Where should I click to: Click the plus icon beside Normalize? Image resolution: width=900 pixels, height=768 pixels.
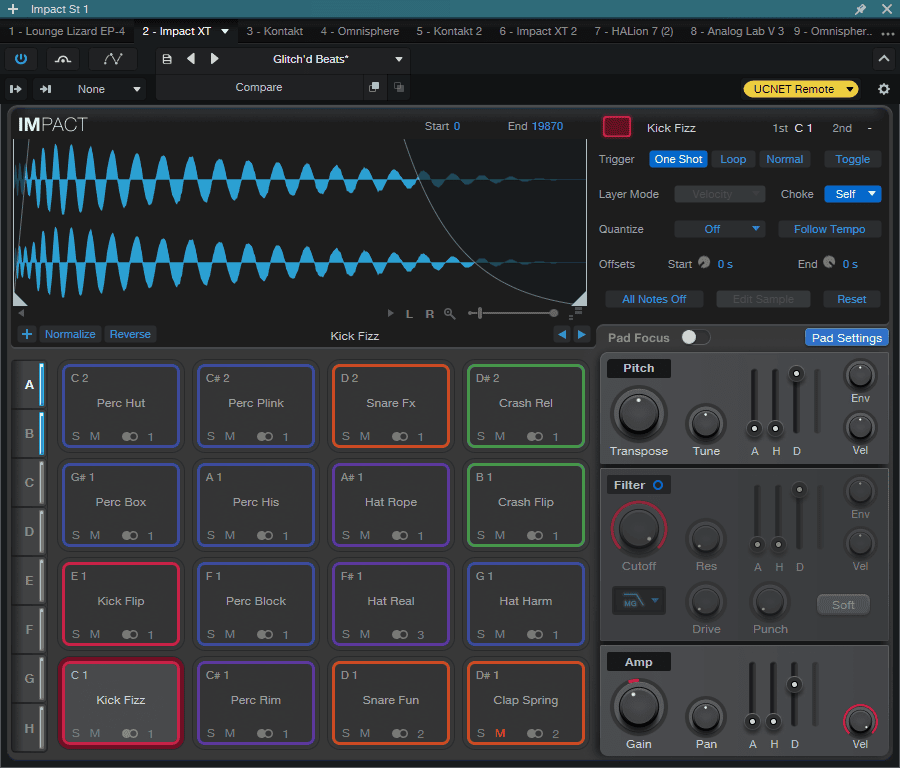point(26,335)
